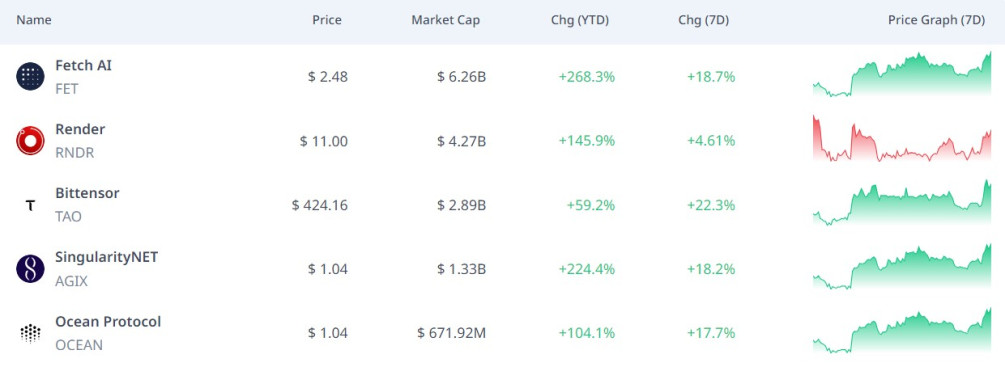Sort the table by the Name column

pos(34,20)
